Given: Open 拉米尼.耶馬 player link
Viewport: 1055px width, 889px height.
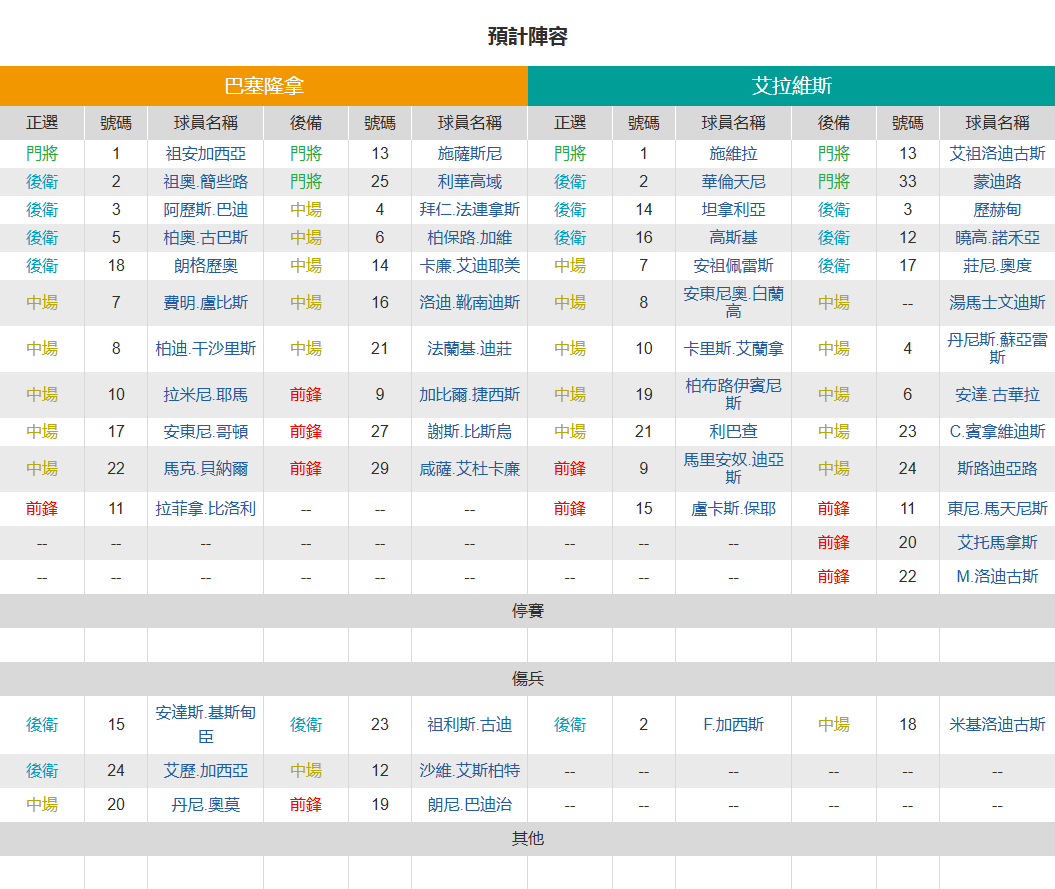Looking at the screenshot, I should tap(205, 395).
